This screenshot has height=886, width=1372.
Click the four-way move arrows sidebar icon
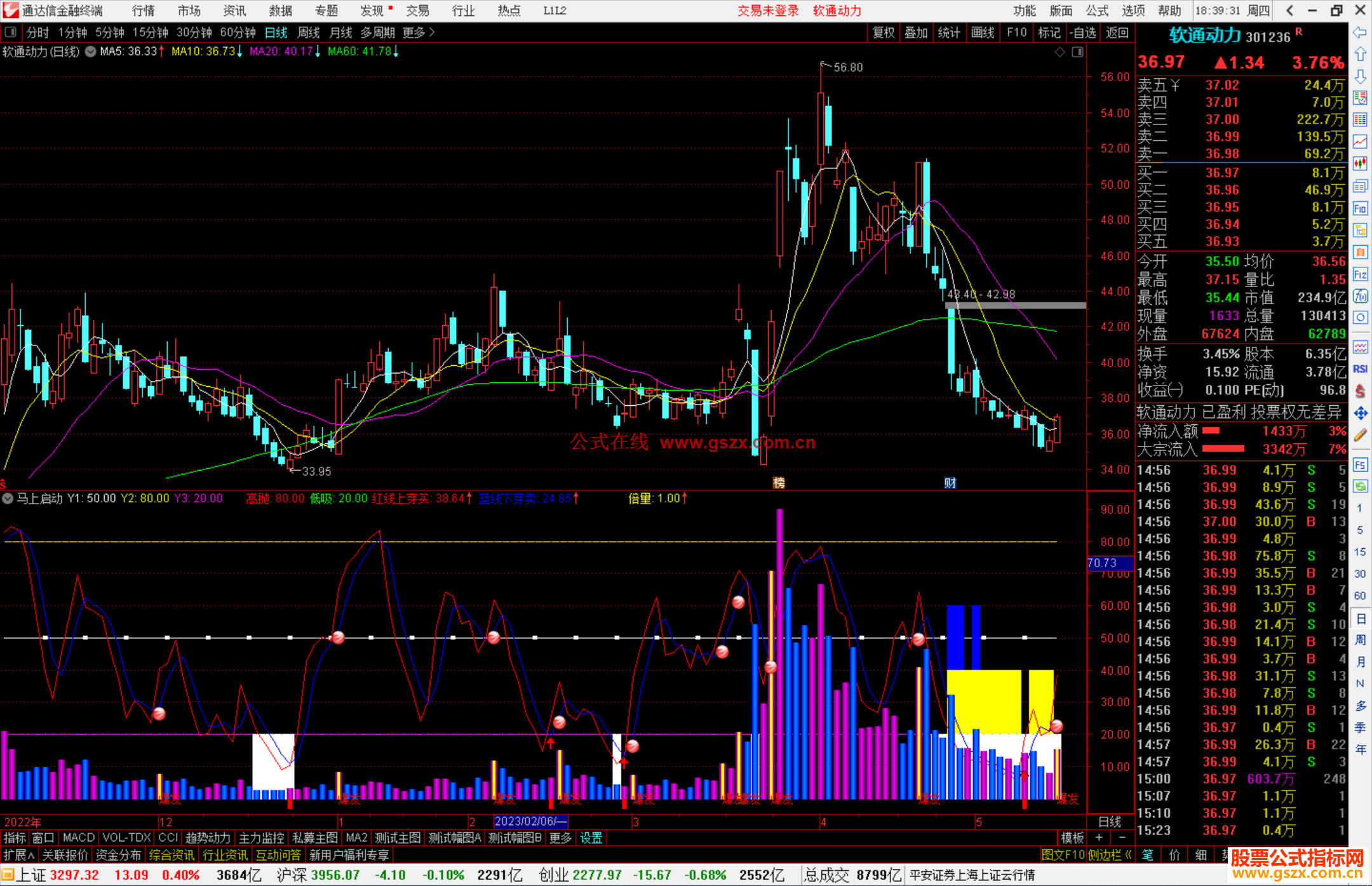(x=1360, y=413)
